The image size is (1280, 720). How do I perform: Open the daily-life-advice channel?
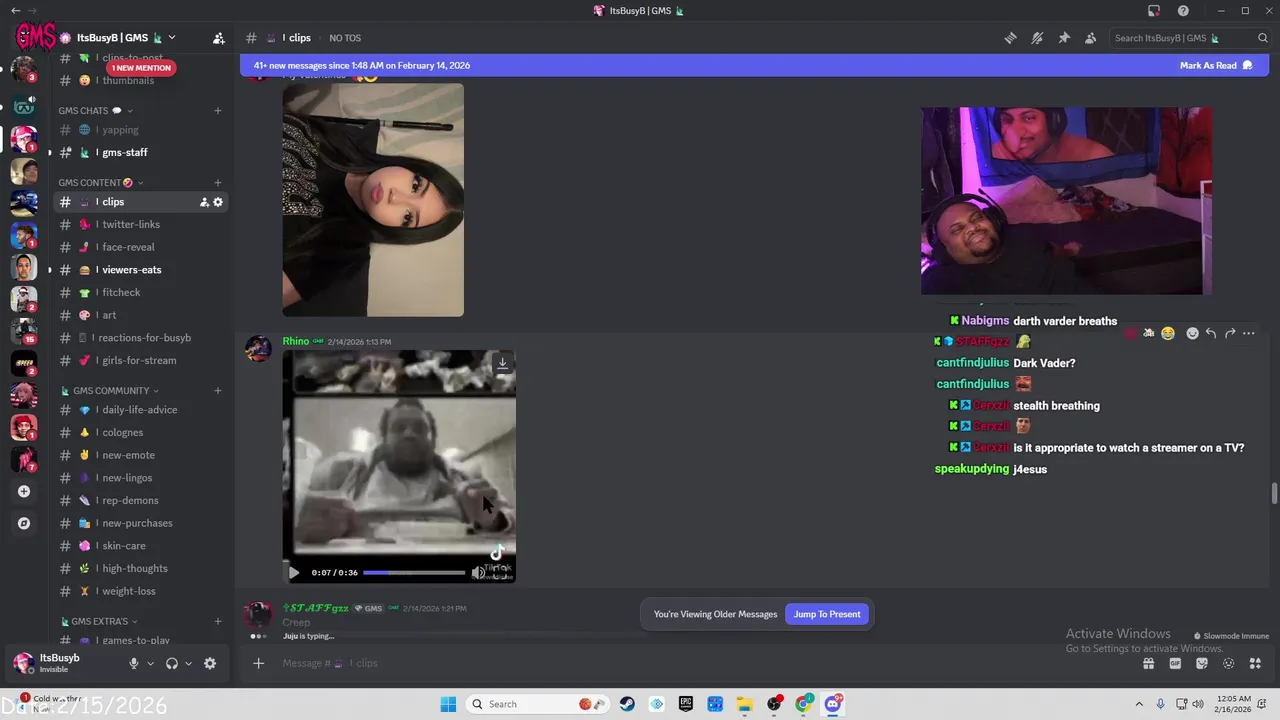pos(140,410)
